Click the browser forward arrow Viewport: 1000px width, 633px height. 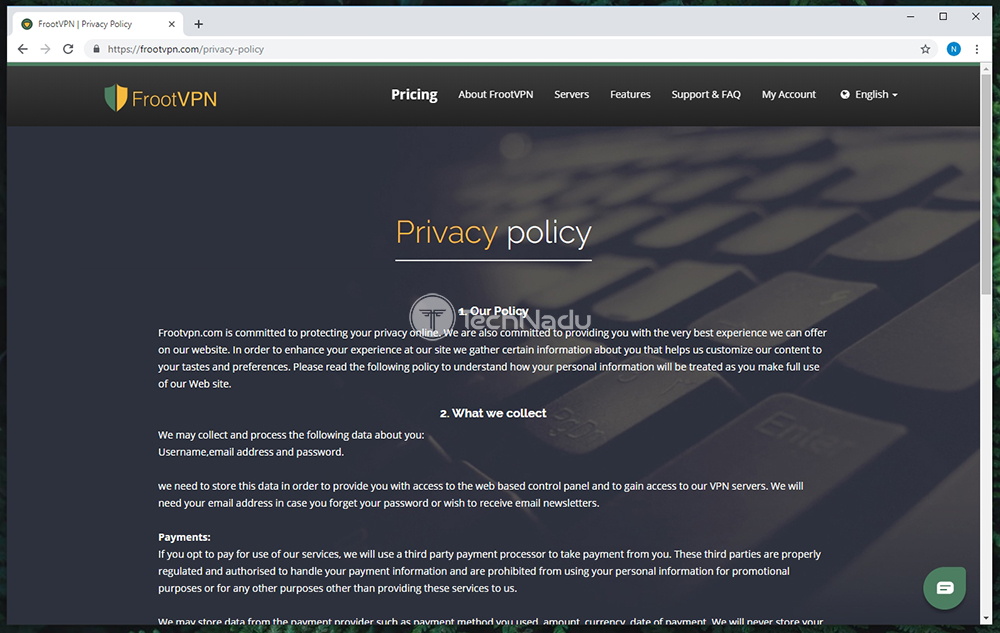(45, 49)
